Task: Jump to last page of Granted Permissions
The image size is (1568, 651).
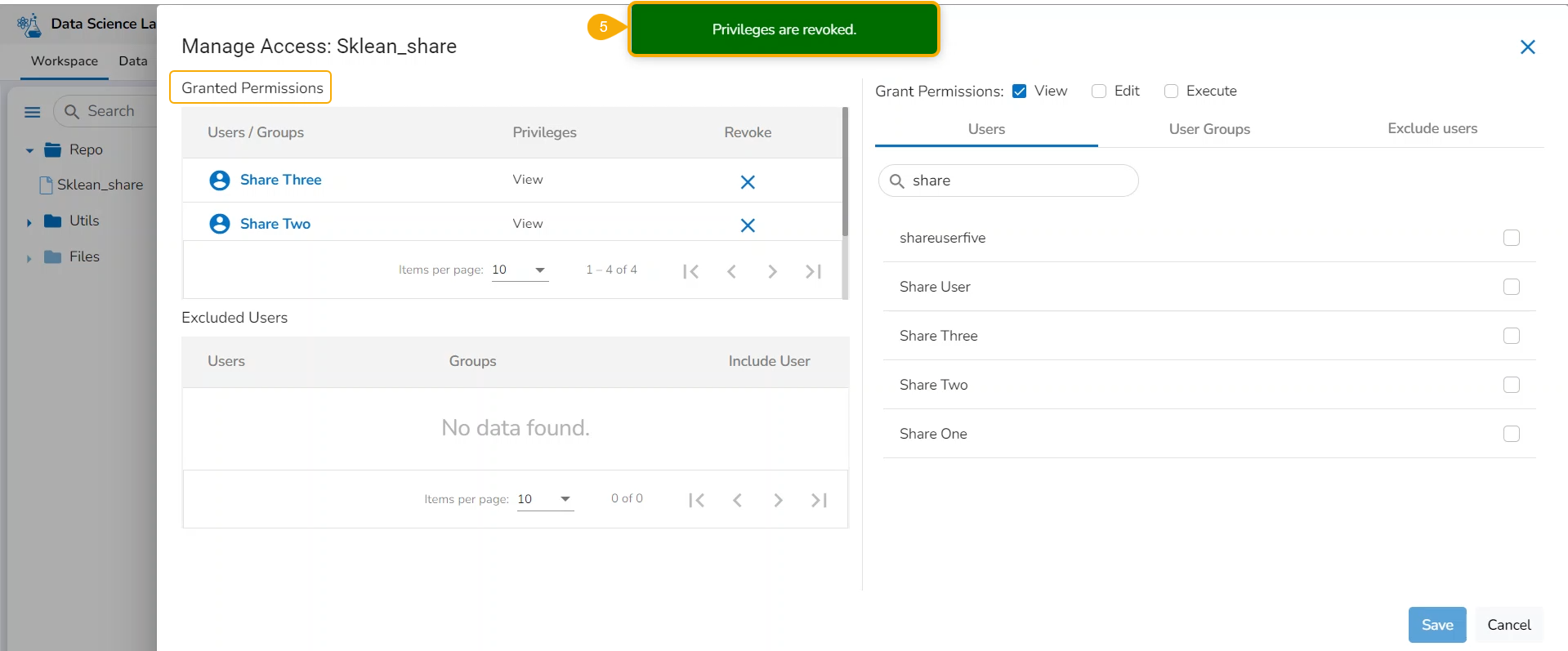Action: pyautogui.click(x=813, y=271)
